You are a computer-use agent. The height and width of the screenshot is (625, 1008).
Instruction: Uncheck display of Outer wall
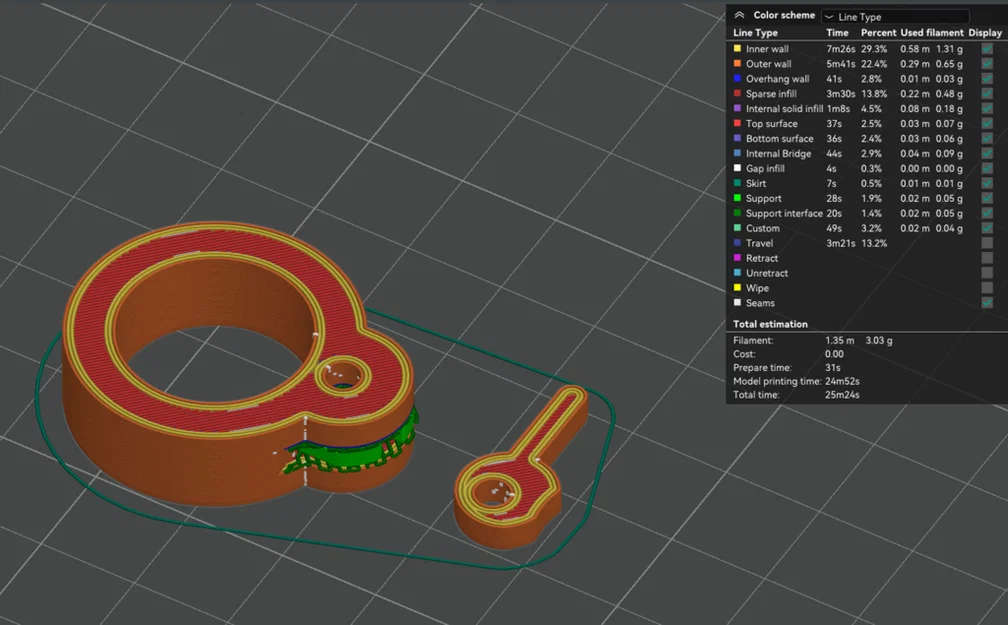[987, 64]
